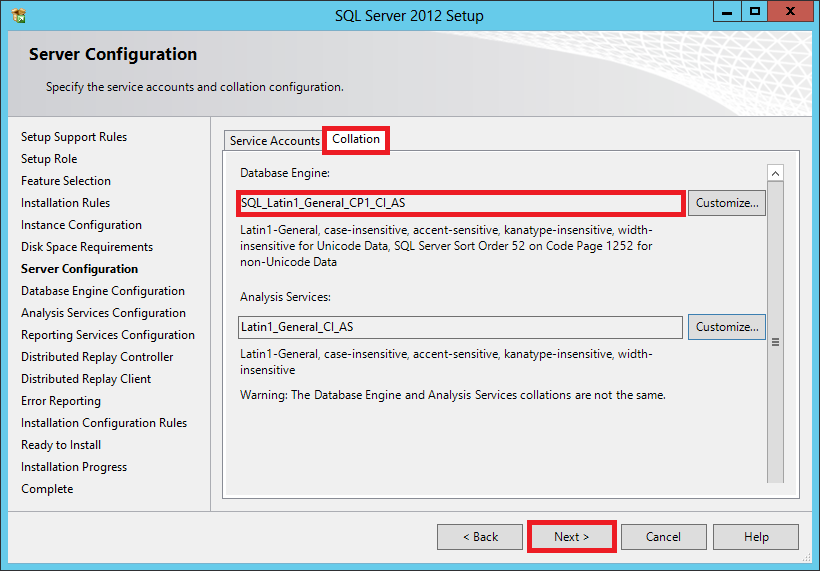Open Help for setup
This screenshot has width=820, height=571.
coord(756,537)
